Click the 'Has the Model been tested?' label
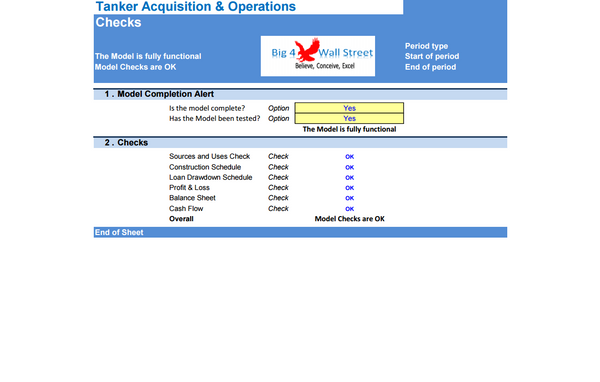This screenshot has height=382, width=600. coord(215,119)
